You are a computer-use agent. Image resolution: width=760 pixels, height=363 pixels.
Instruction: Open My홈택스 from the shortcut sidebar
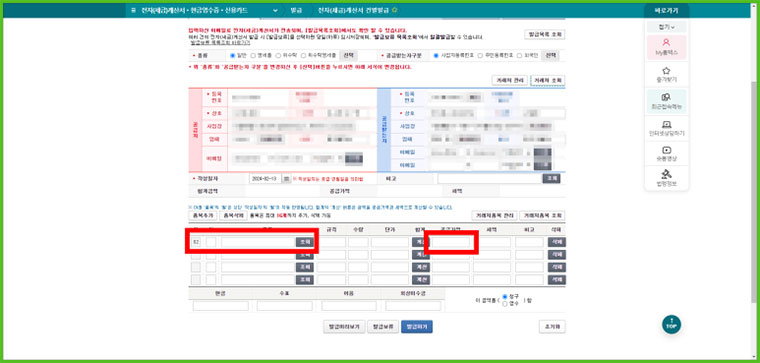666,47
